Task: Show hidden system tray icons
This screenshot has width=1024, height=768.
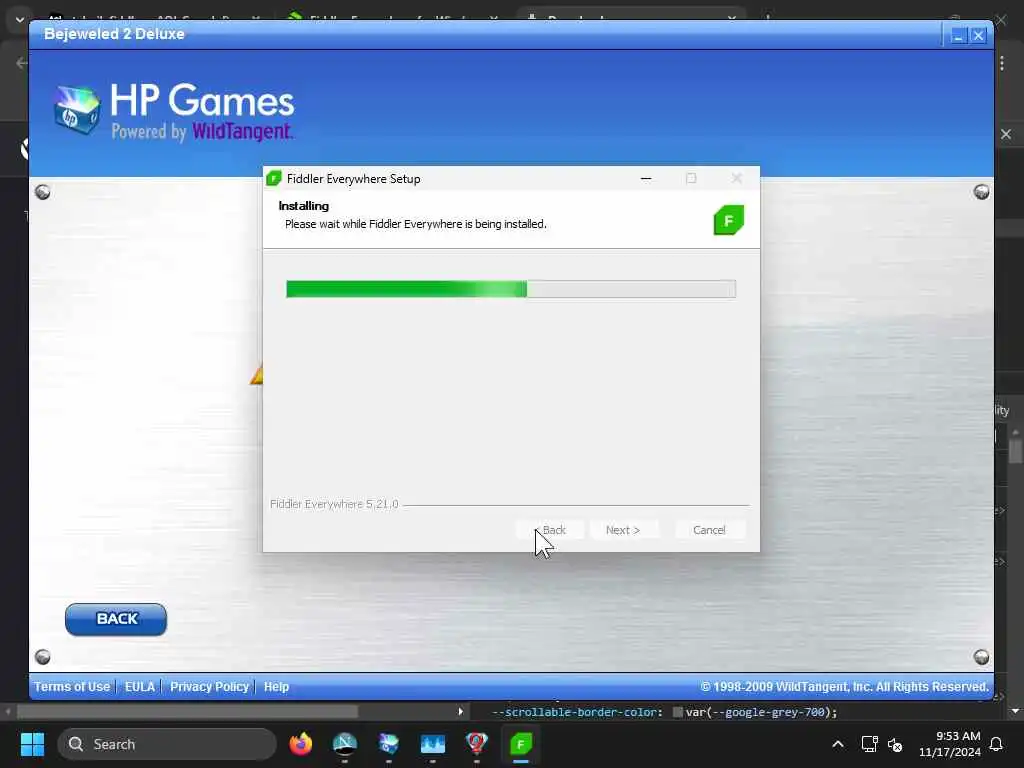Action: click(x=838, y=744)
